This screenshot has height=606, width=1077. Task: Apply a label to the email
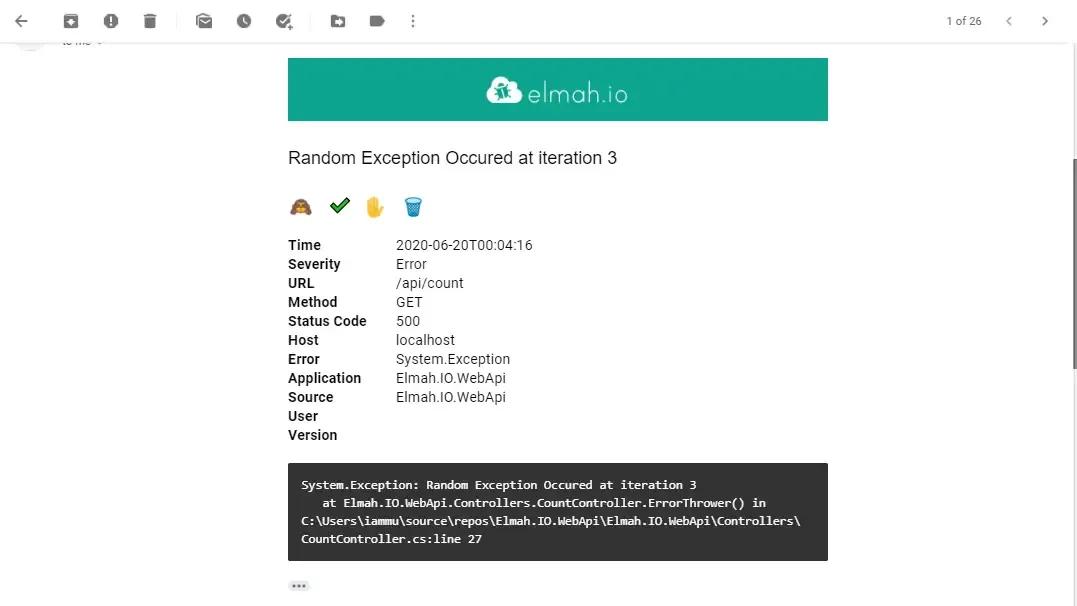pyautogui.click(x=377, y=21)
